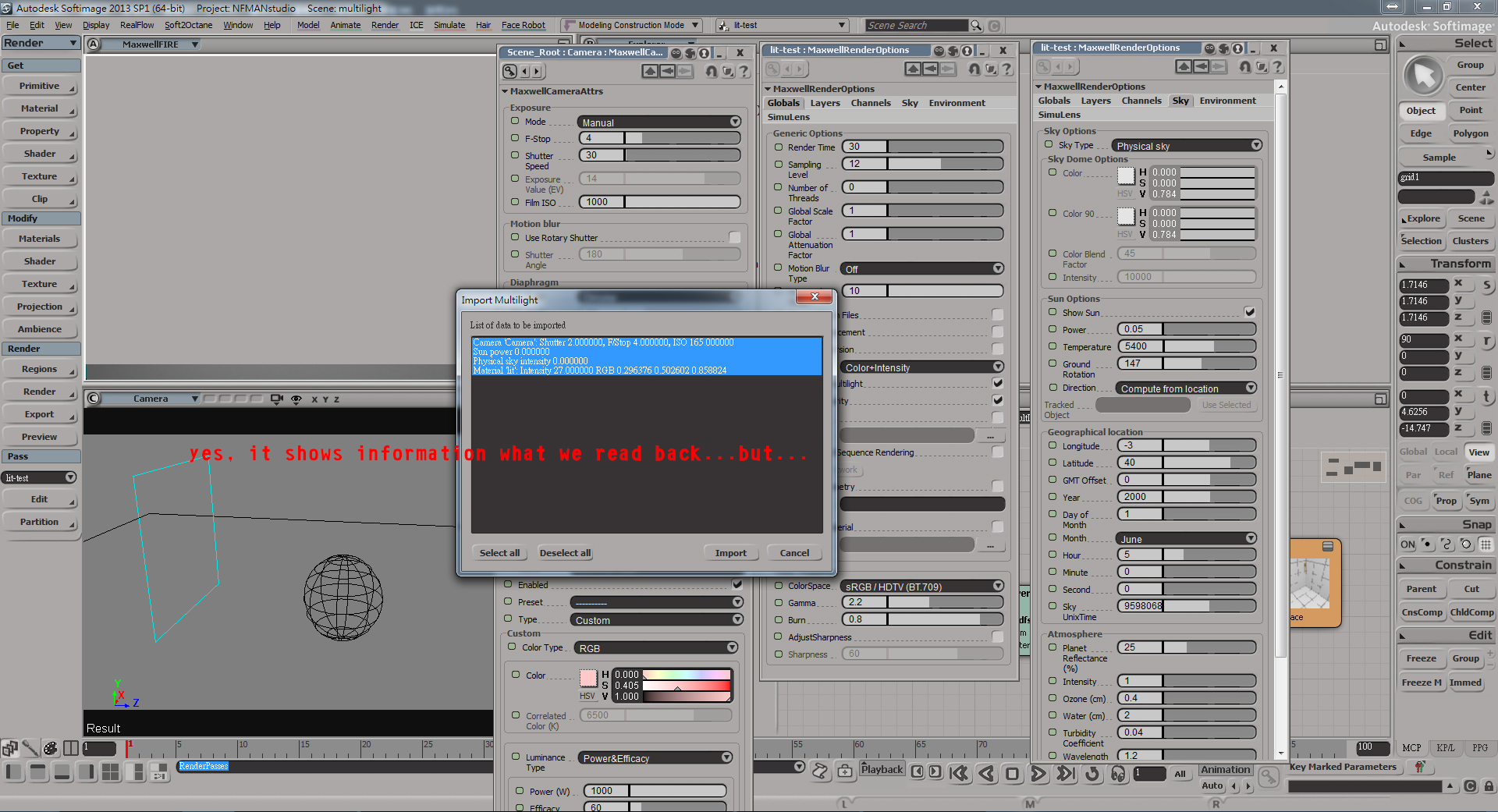The image size is (1498, 812).
Task: Play the animation forward
Action: click(x=1038, y=773)
